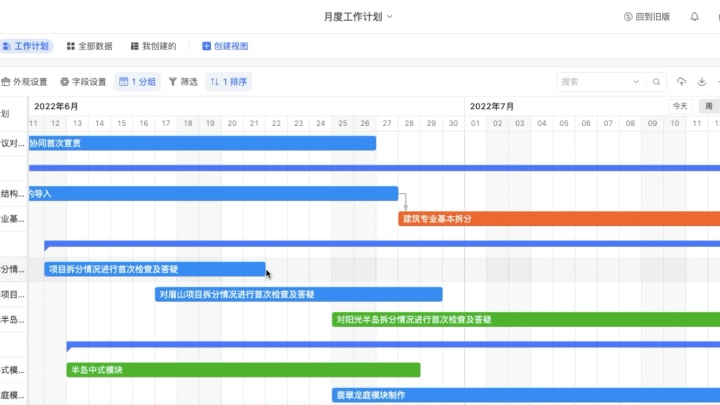Select the green 半岛中式模块 bar
This screenshot has height=405, width=720.
pos(243,370)
